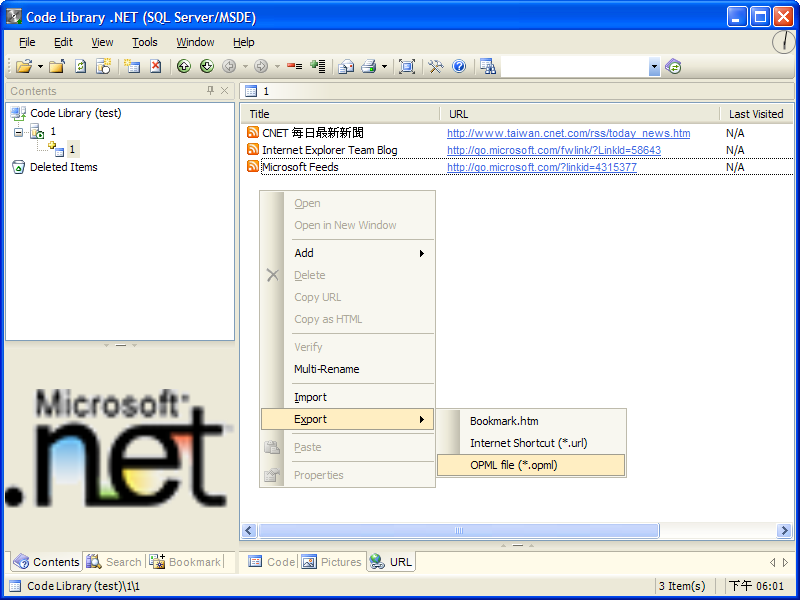Click the green move down arrow icon
This screenshot has height=600, width=800.
click(207, 66)
